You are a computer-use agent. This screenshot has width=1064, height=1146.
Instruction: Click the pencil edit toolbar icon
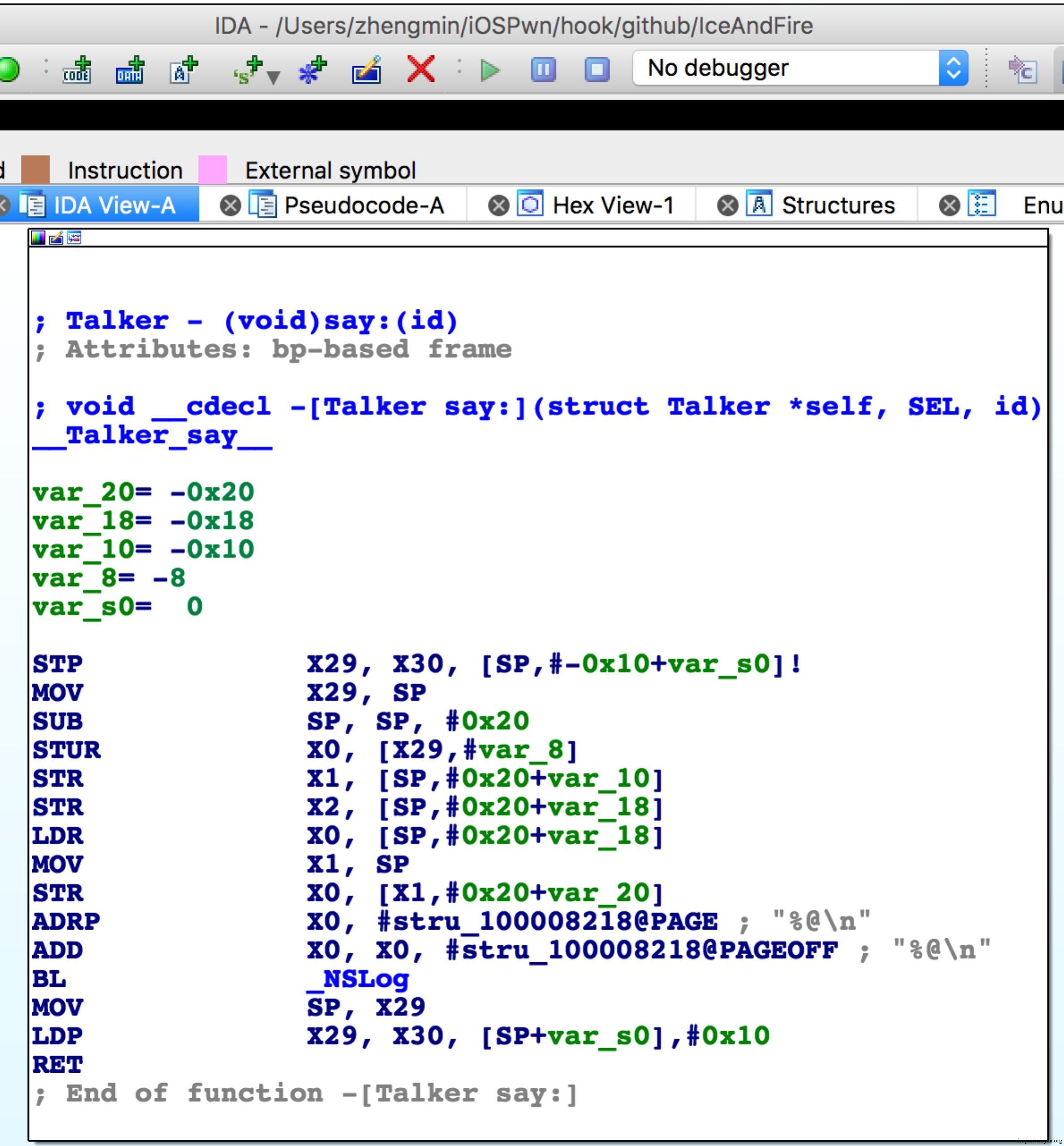367,70
